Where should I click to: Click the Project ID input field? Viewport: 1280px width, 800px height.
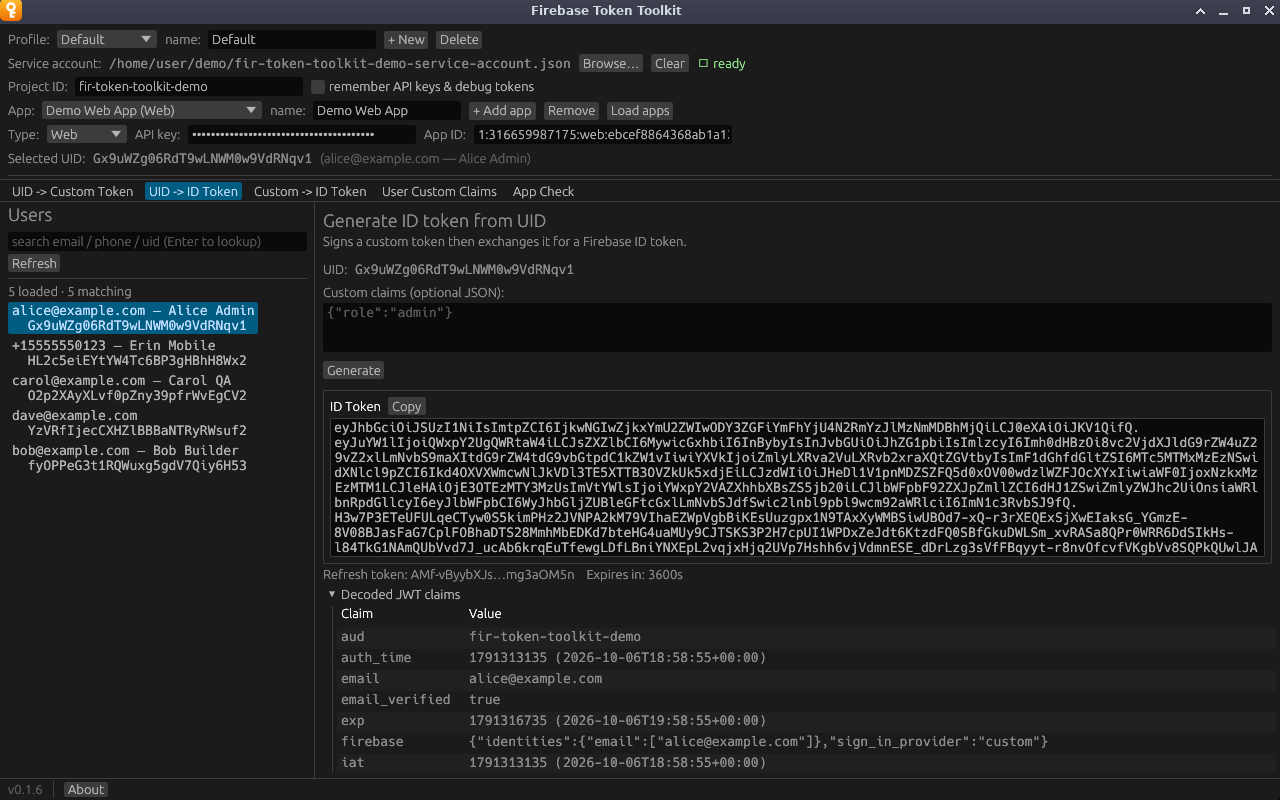(189, 87)
